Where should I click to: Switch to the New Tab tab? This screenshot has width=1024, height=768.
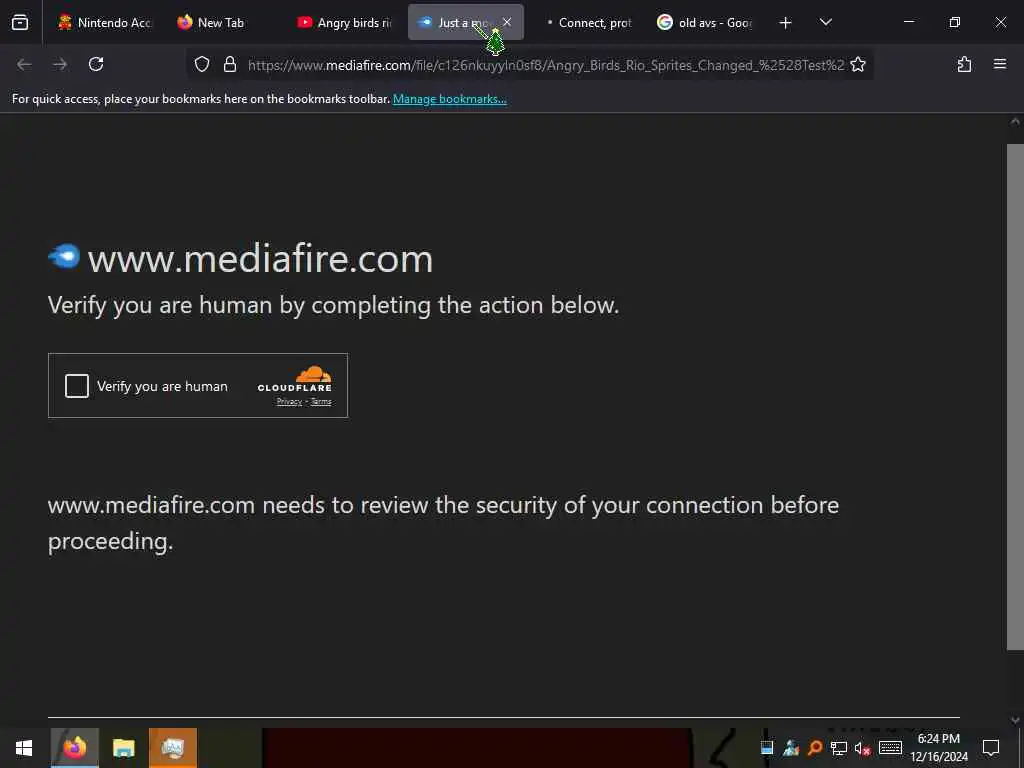(221, 22)
